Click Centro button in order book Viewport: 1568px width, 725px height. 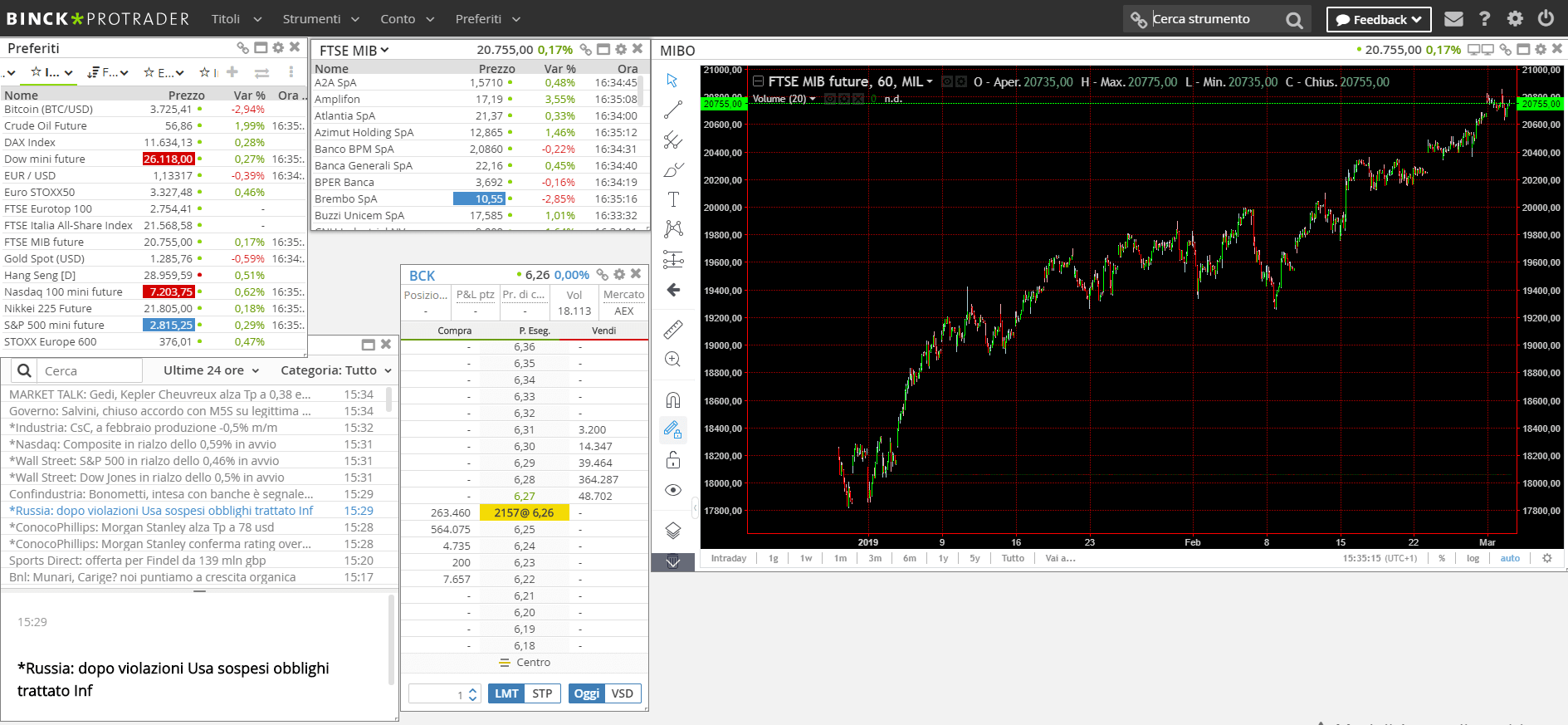coord(525,663)
